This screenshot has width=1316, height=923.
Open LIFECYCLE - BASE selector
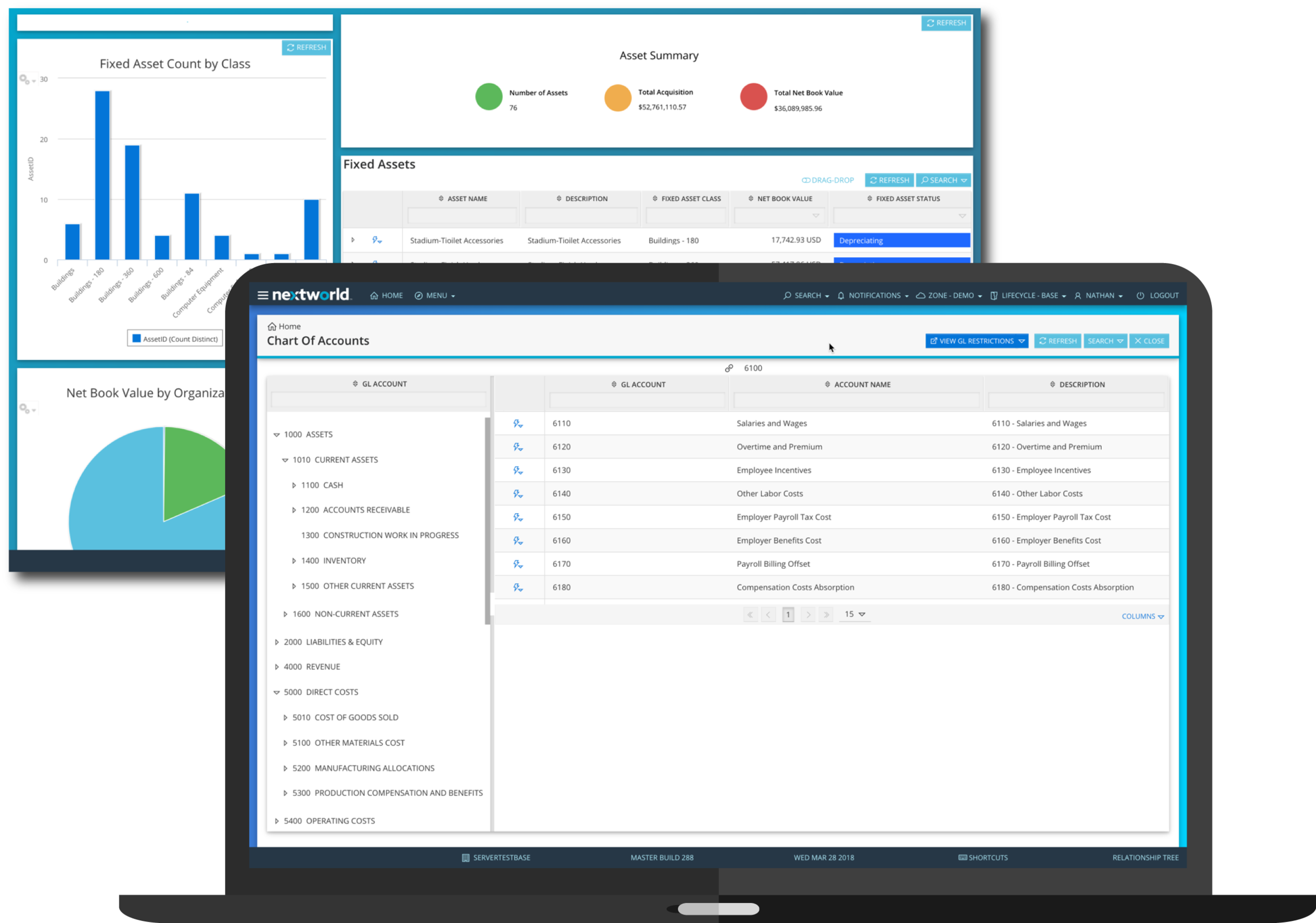pos(1028,296)
